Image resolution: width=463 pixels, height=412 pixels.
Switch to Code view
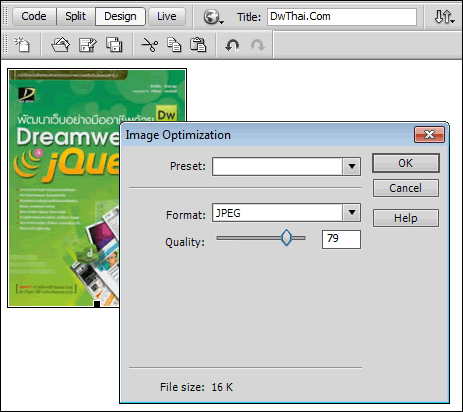point(34,16)
